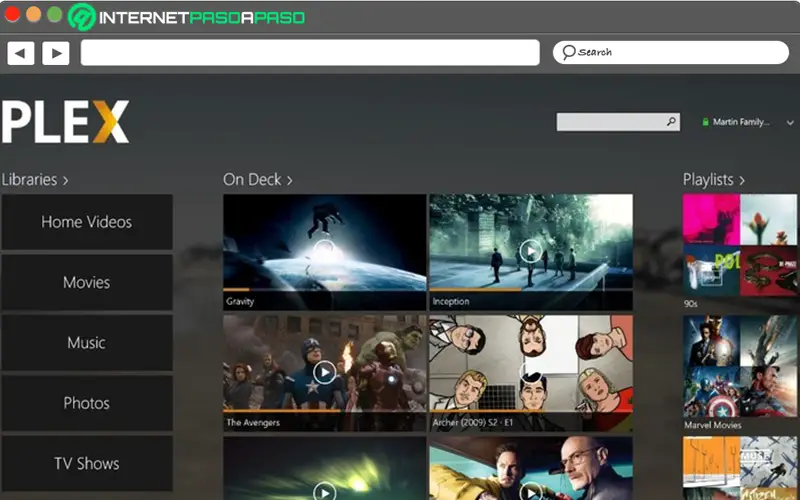Viewport: 800px width, 500px height.
Task: Click the Inception progress bar
Action: 531,290
